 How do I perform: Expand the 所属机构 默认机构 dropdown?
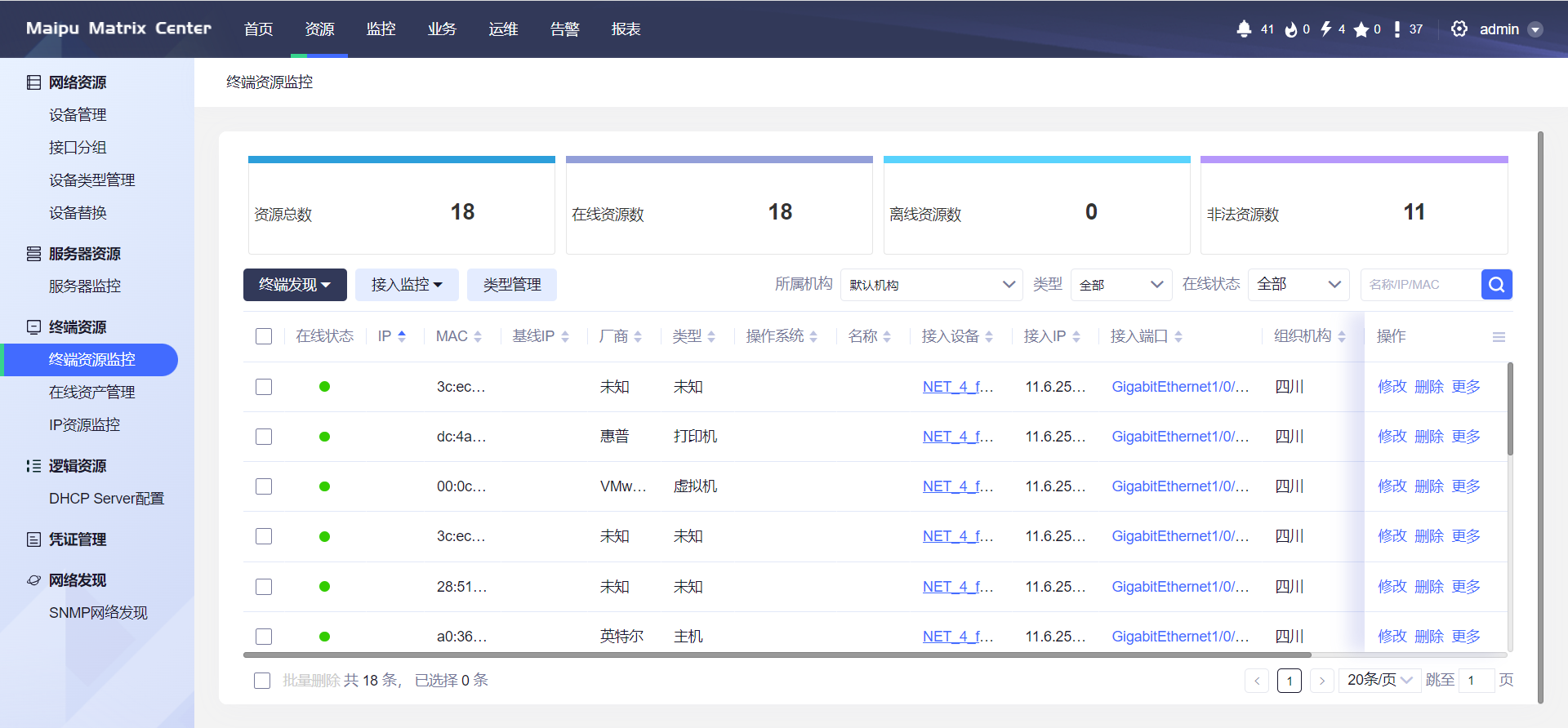click(931, 285)
